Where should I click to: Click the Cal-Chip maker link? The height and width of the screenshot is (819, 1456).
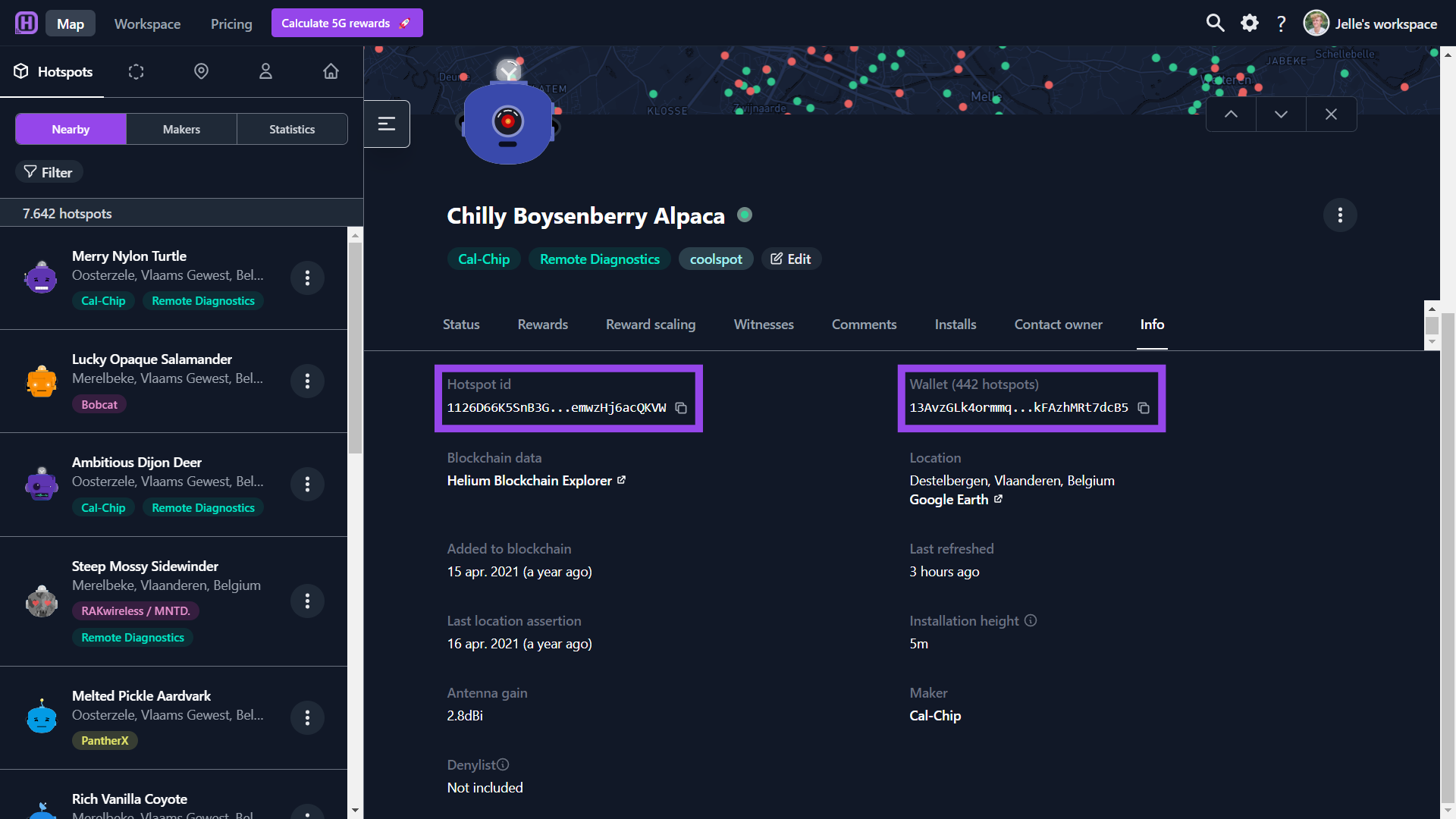[x=935, y=716]
